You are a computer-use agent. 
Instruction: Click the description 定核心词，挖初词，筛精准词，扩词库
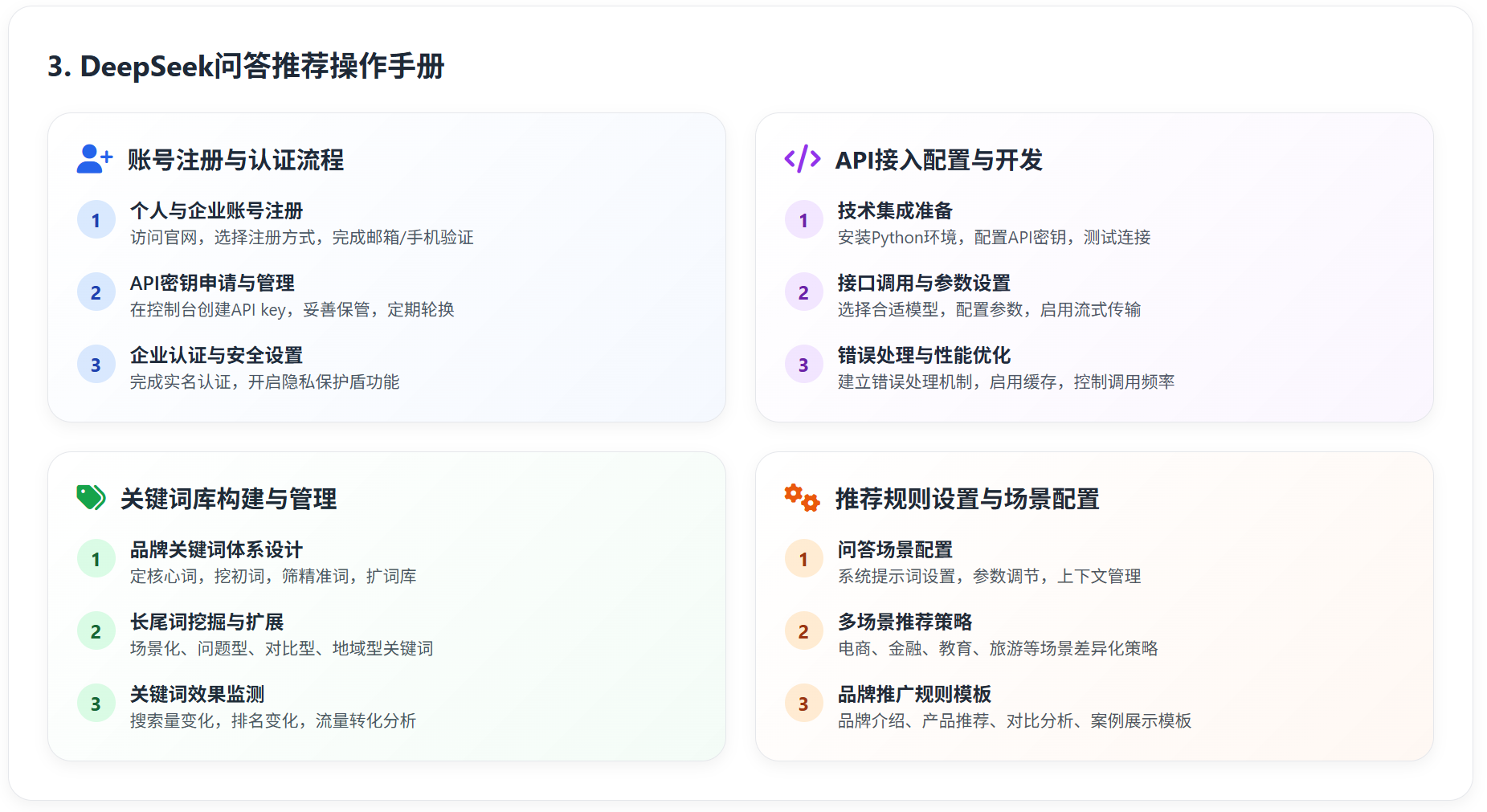point(273,577)
